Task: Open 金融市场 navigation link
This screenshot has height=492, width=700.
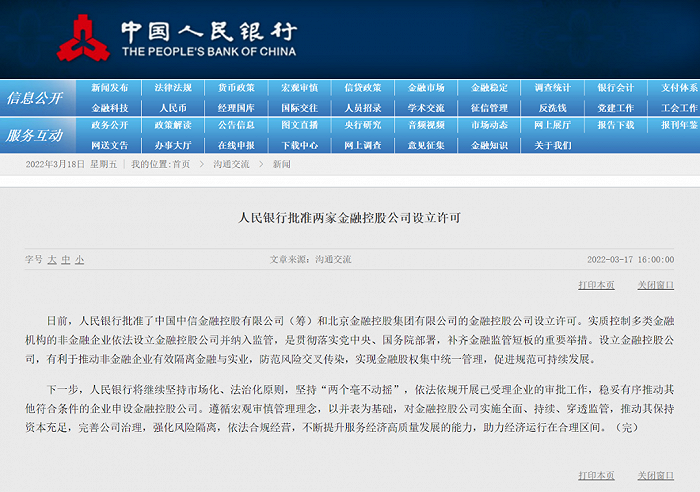Action: coord(426,88)
